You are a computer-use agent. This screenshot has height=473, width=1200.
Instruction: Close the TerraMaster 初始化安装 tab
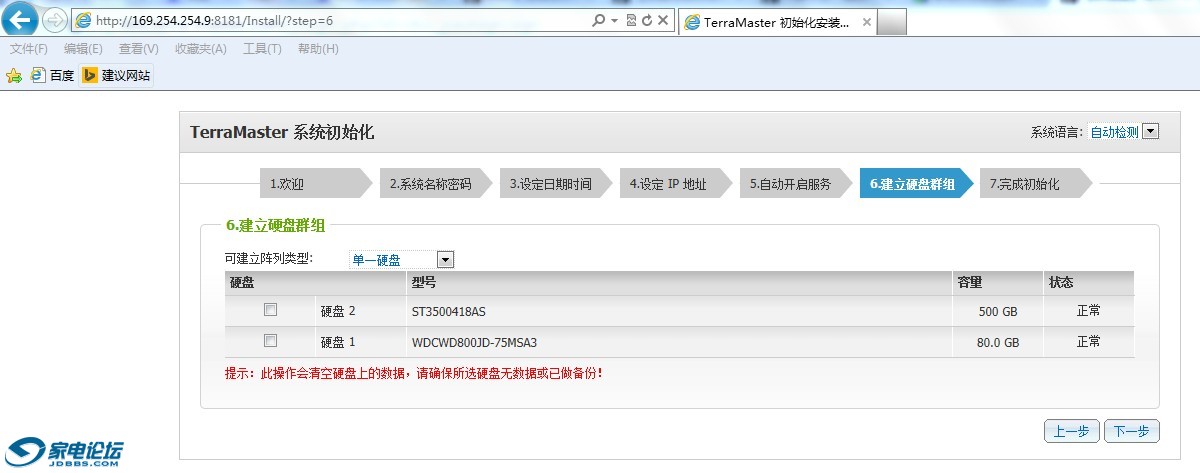(x=866, y=21)
